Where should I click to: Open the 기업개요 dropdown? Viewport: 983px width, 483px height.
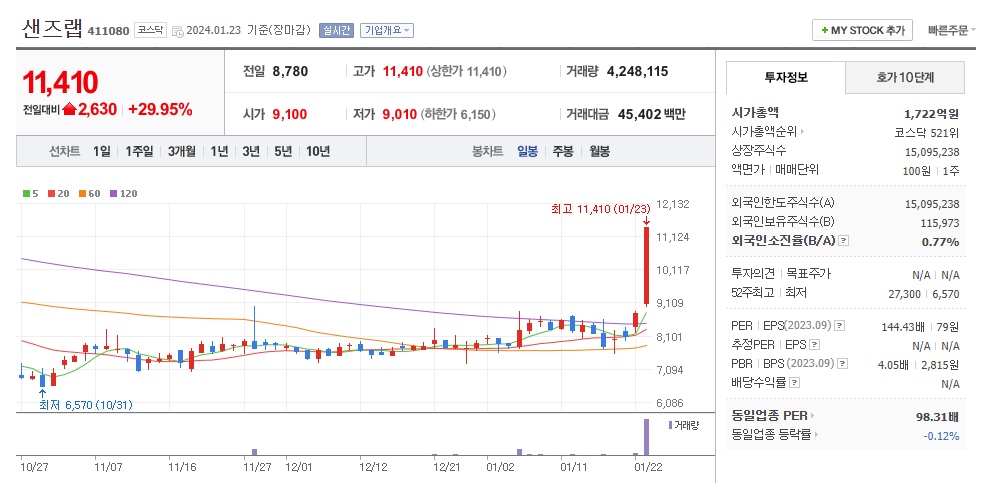pos(387,30)
